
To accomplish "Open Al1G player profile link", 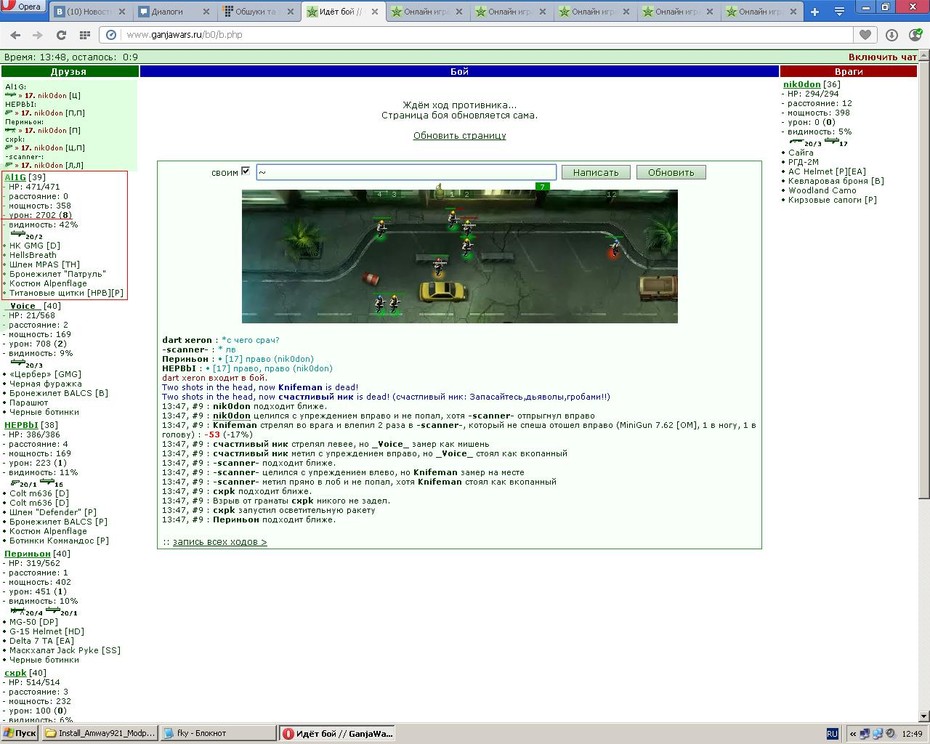I will pyautogui.click(x=15, y=177).
